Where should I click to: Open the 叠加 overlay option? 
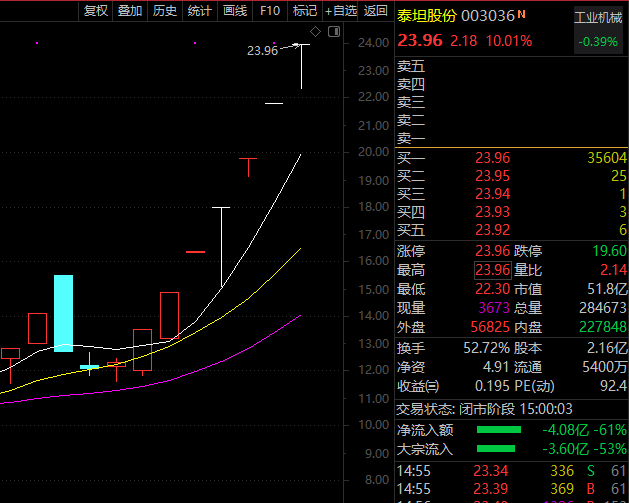point(130,11)
